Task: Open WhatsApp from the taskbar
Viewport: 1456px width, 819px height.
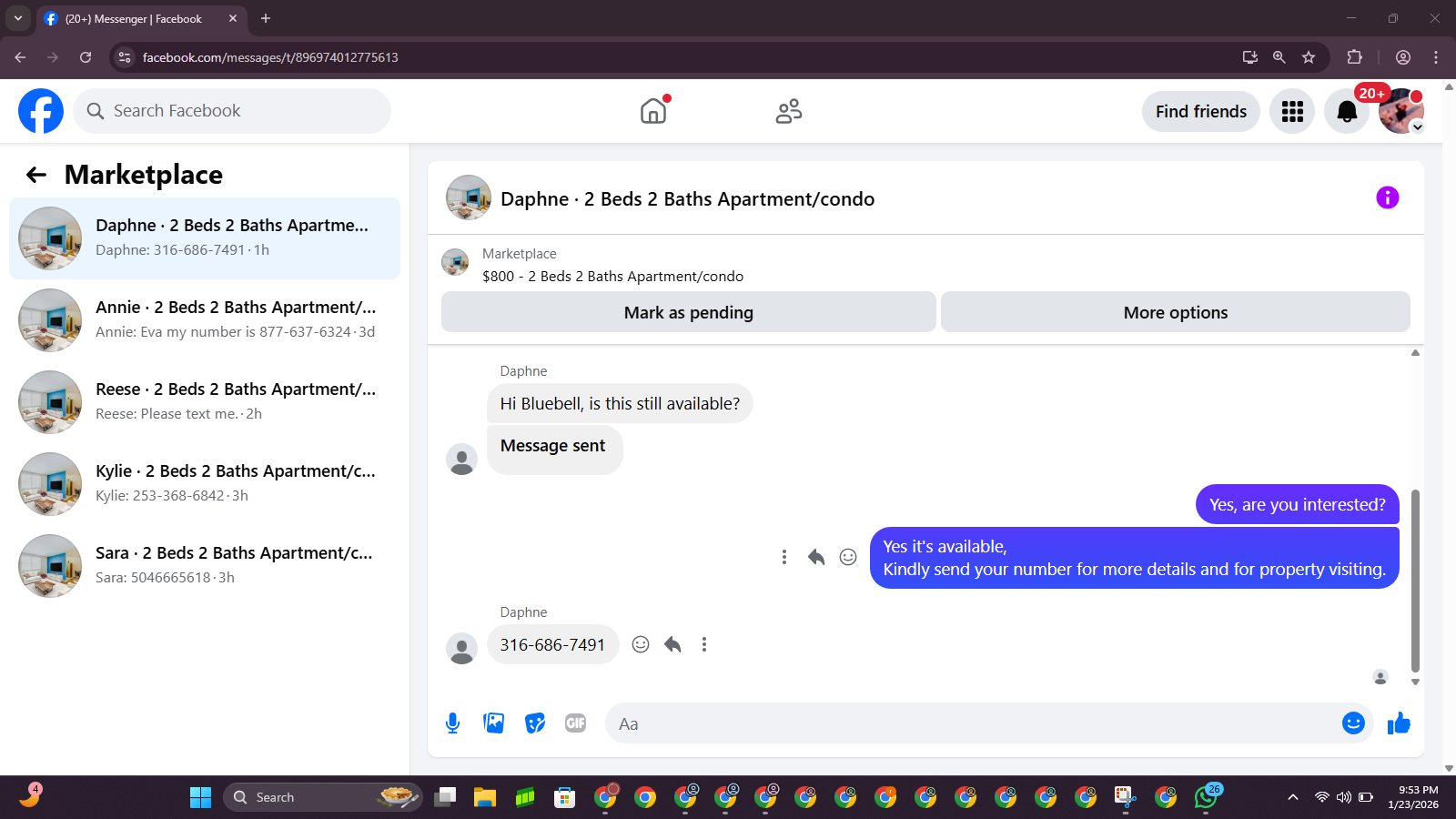Action: (x=1206, y=797)
